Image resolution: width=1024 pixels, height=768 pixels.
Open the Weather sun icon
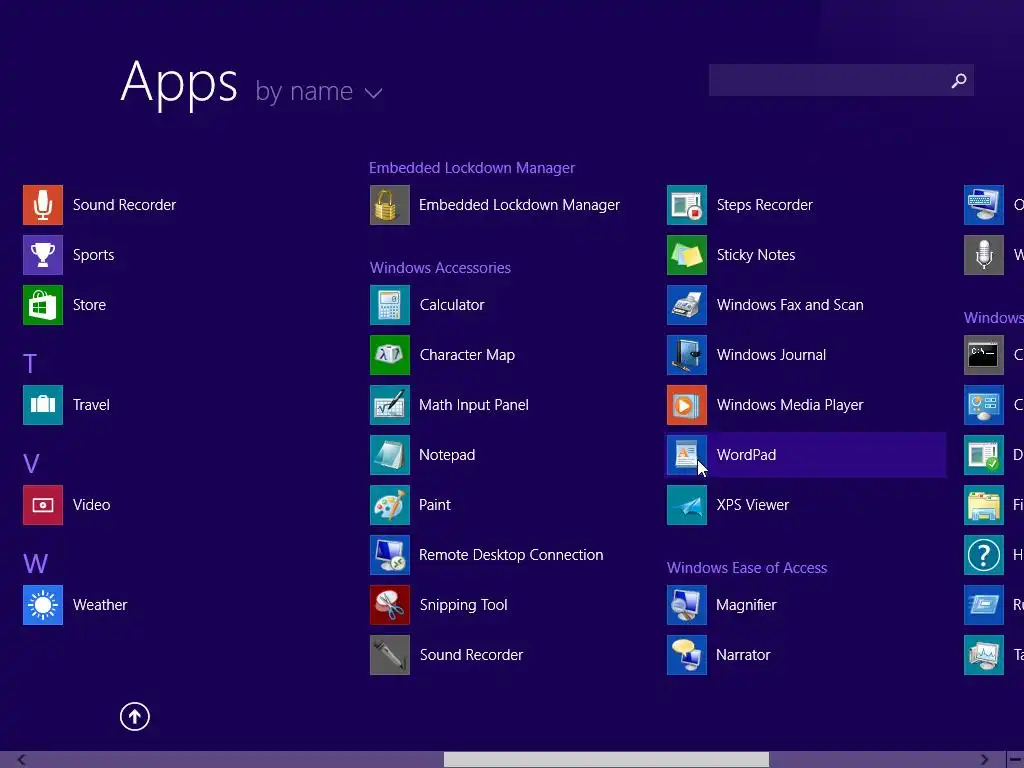43,605
